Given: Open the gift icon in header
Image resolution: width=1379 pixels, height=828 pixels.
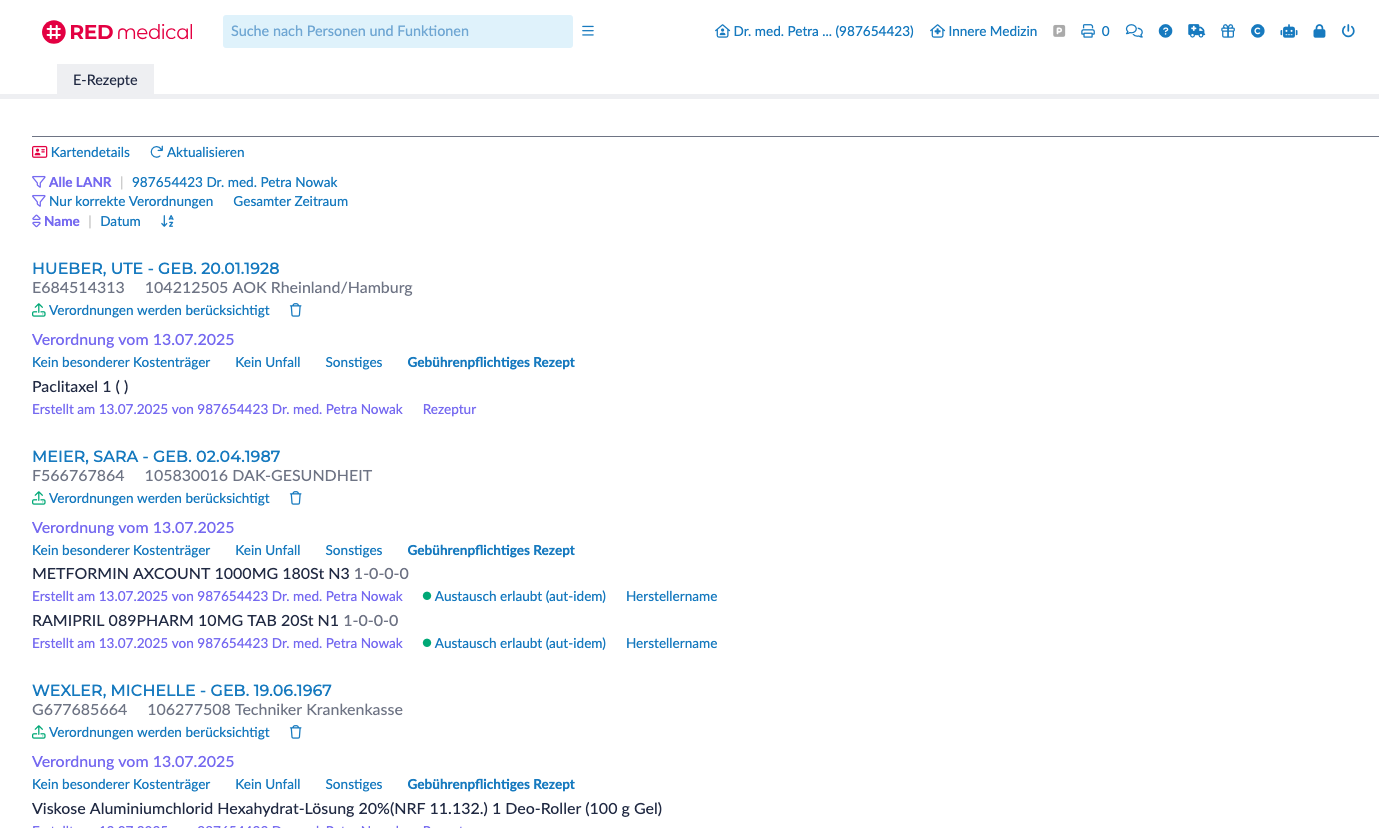Looking at the screenshot, I should (x=1228, y=31).
